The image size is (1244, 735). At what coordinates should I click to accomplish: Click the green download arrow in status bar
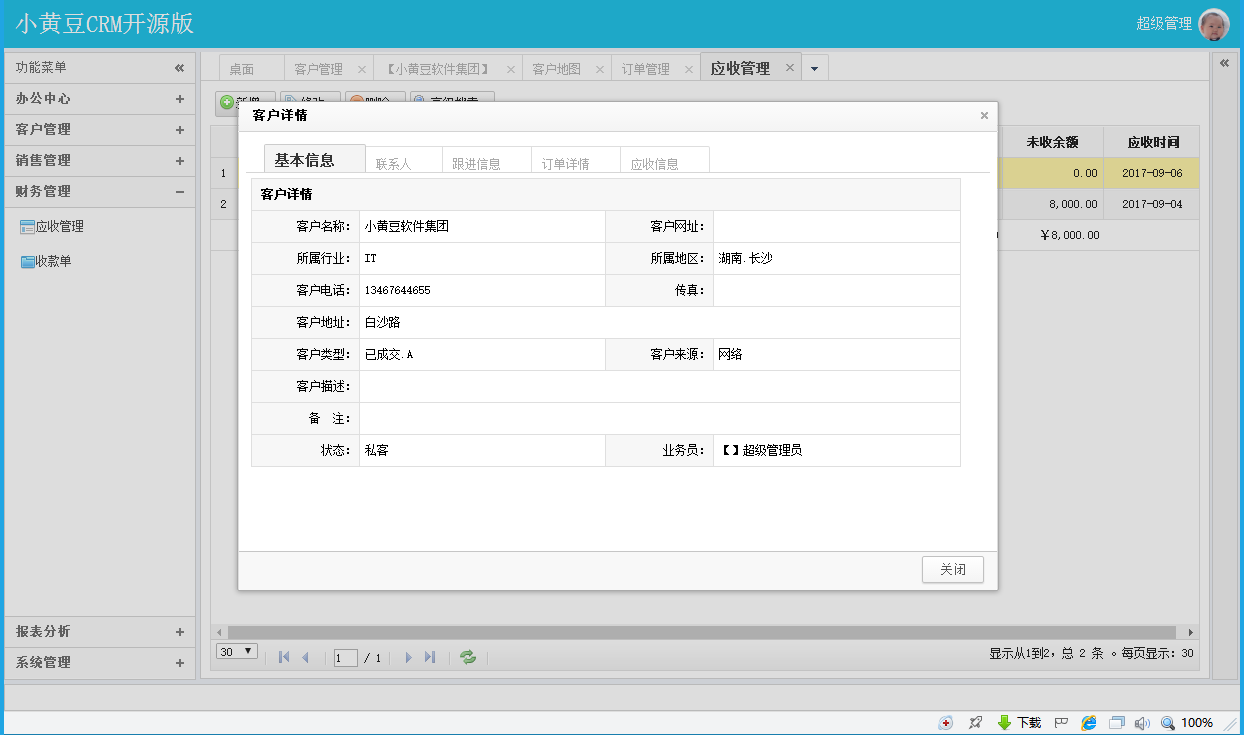pyautogui.click(x=1005, y=722)
